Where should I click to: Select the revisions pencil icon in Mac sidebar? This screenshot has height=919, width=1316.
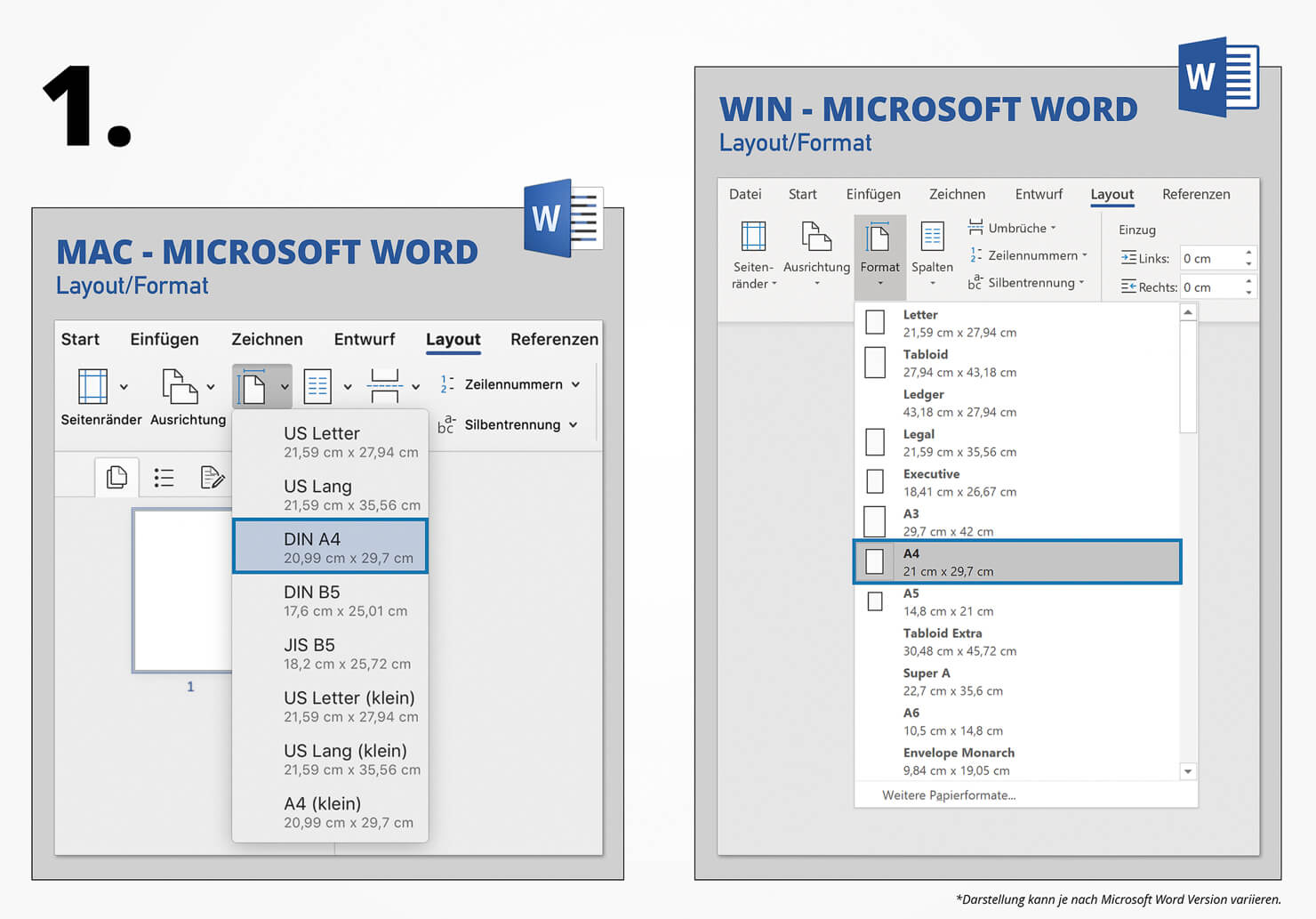pos(212,478)
